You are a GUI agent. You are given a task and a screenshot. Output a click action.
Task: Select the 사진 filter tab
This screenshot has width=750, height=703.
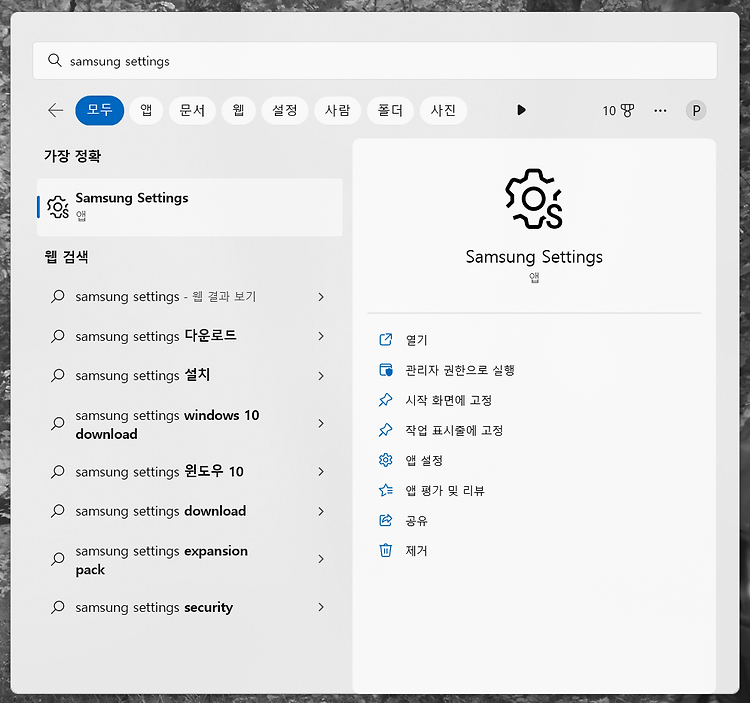443,110
